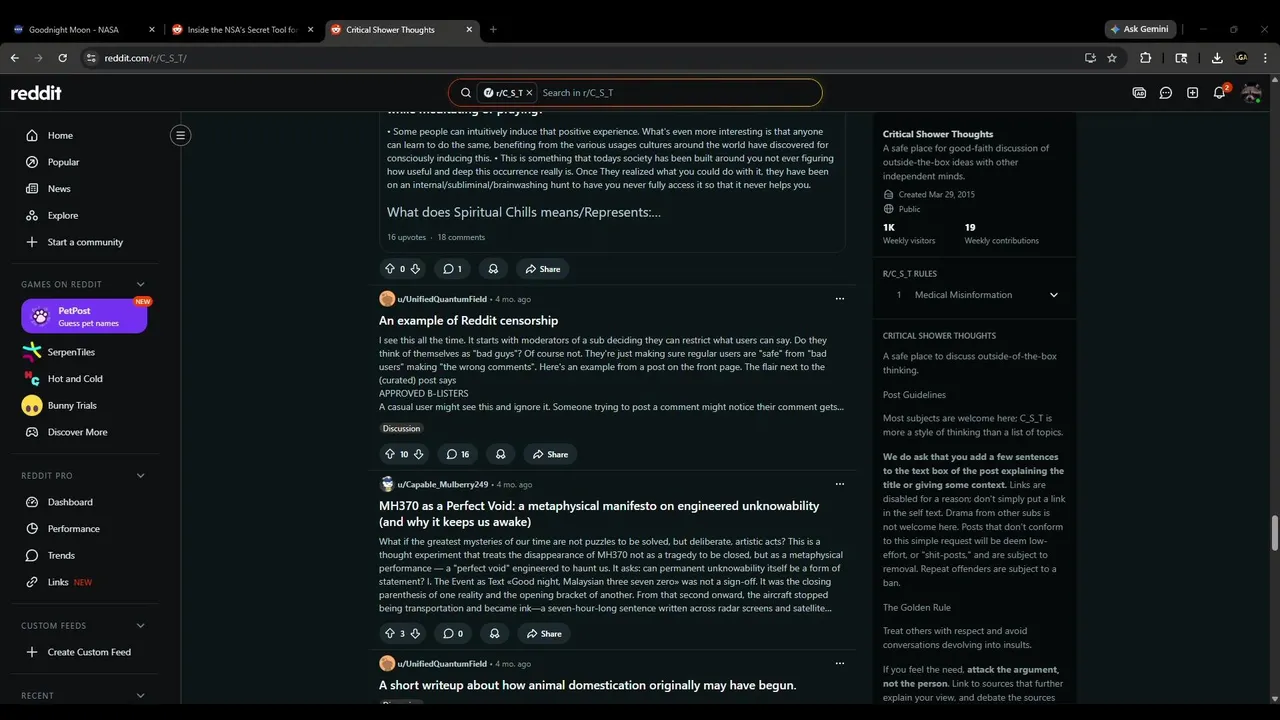Open the Reddit home logo
The image size is (1280, 720).
(x=36, y=93)
